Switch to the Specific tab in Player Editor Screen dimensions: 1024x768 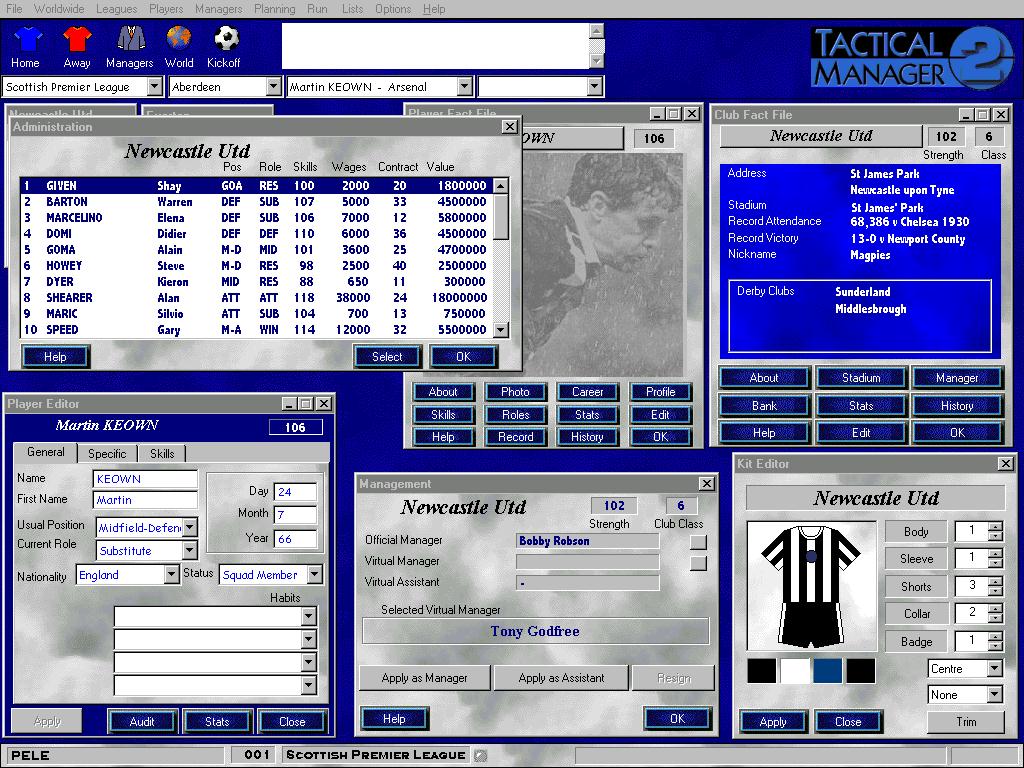107,453
